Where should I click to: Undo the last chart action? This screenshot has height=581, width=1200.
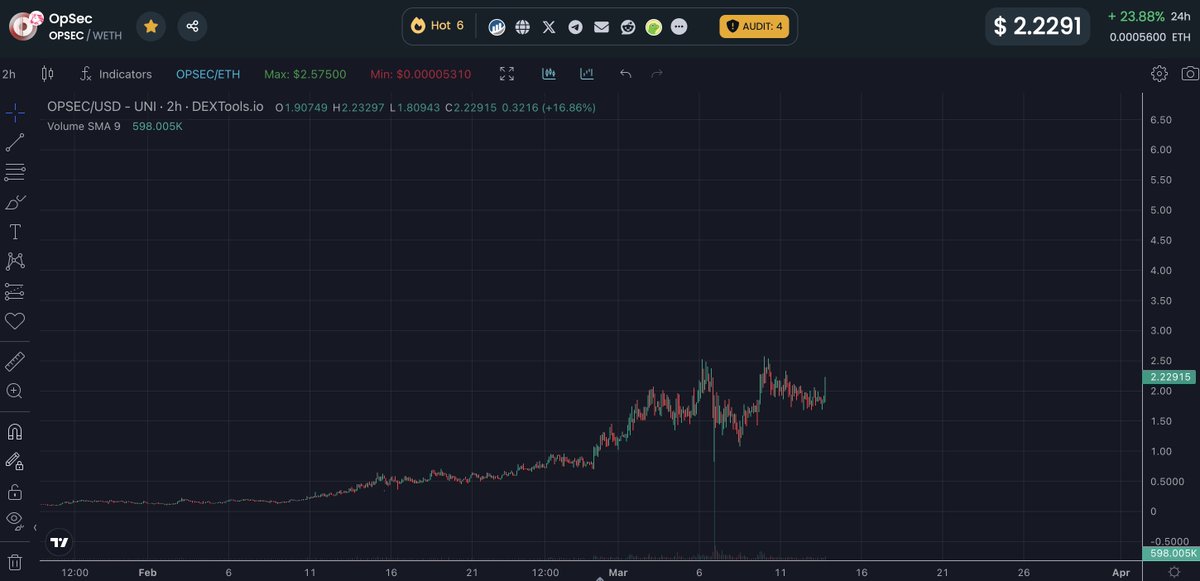point(626,74)
